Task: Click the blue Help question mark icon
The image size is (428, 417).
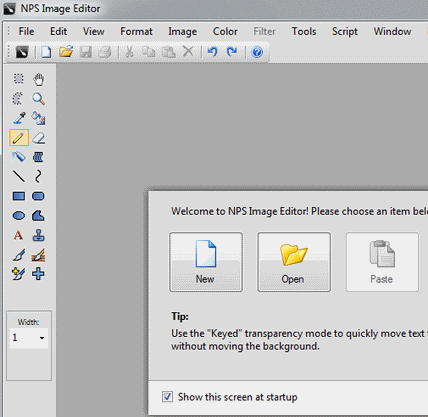Action: pos(257,52)
